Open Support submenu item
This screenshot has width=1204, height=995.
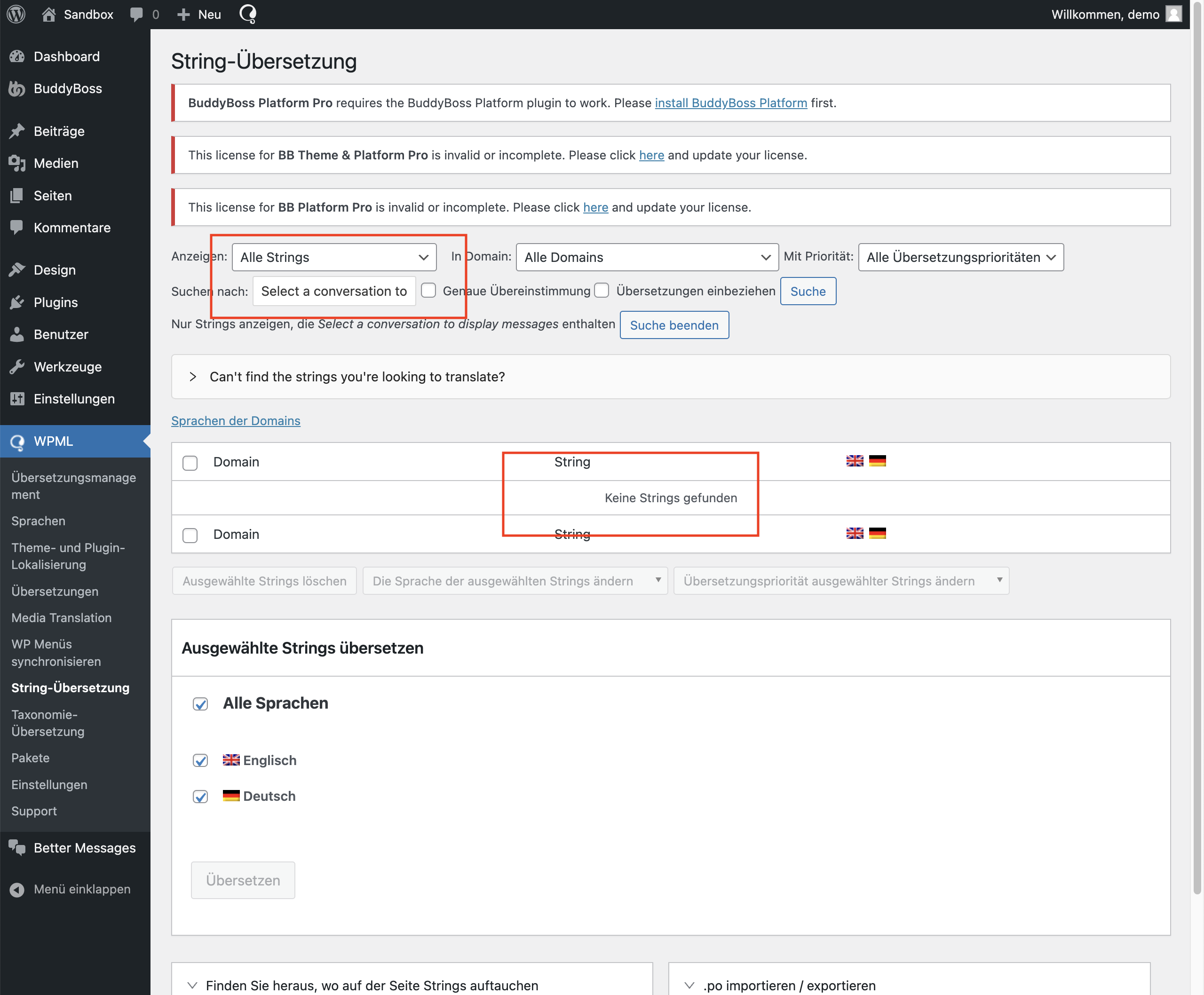34,811
